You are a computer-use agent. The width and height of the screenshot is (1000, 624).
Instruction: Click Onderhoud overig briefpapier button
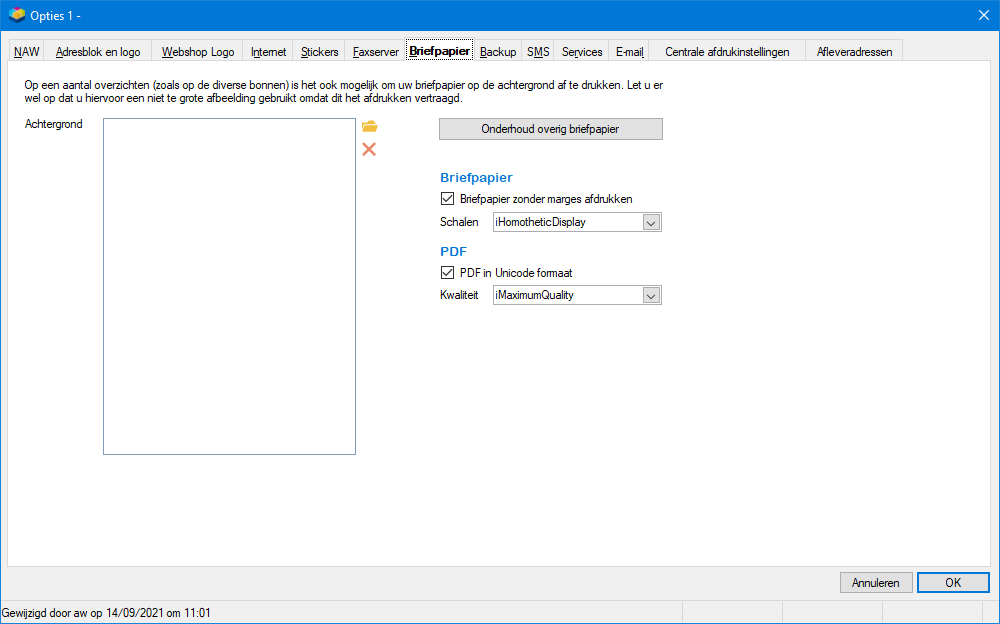[x=551, y=129]
